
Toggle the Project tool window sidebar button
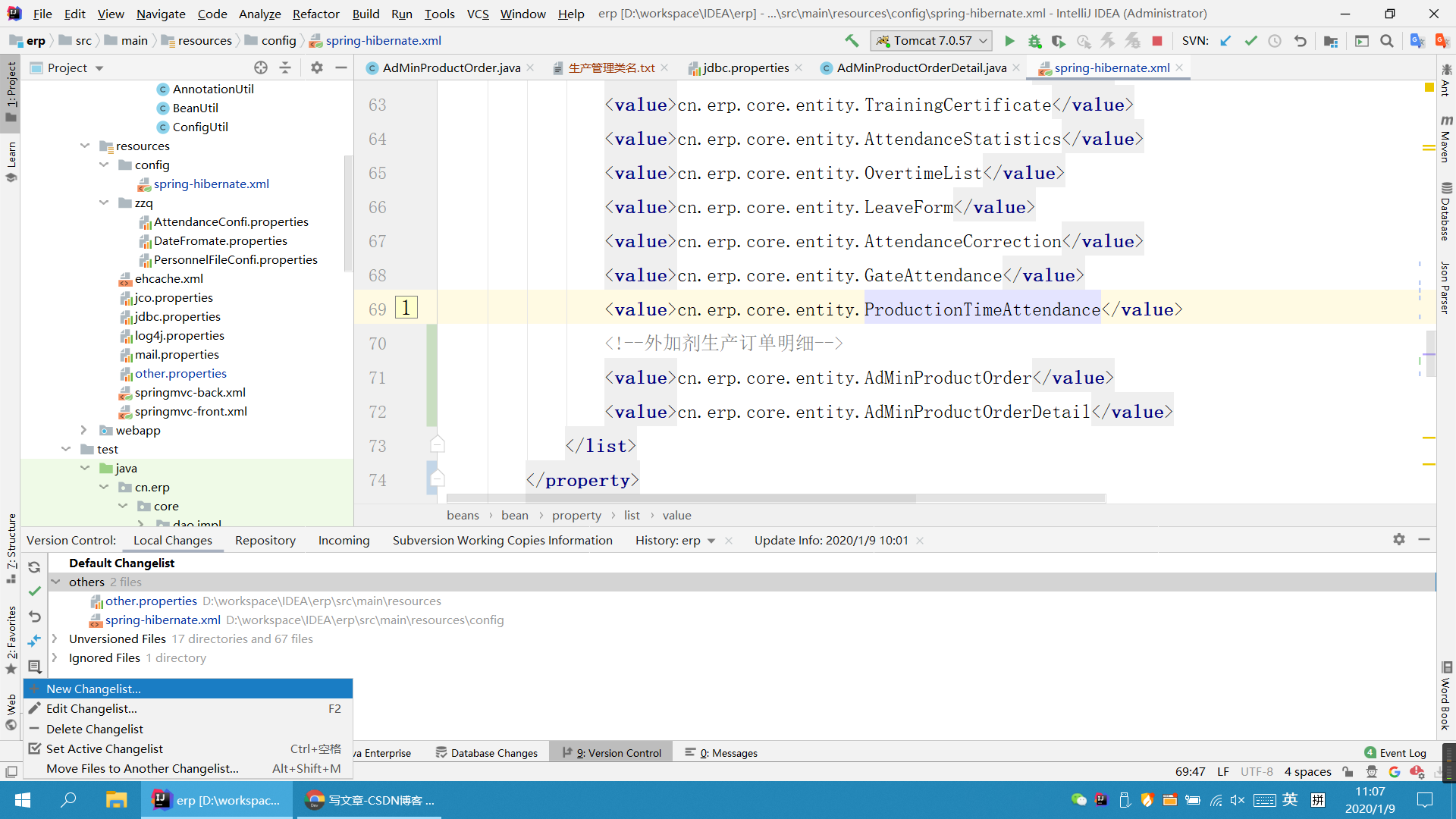tap(11, 91)
